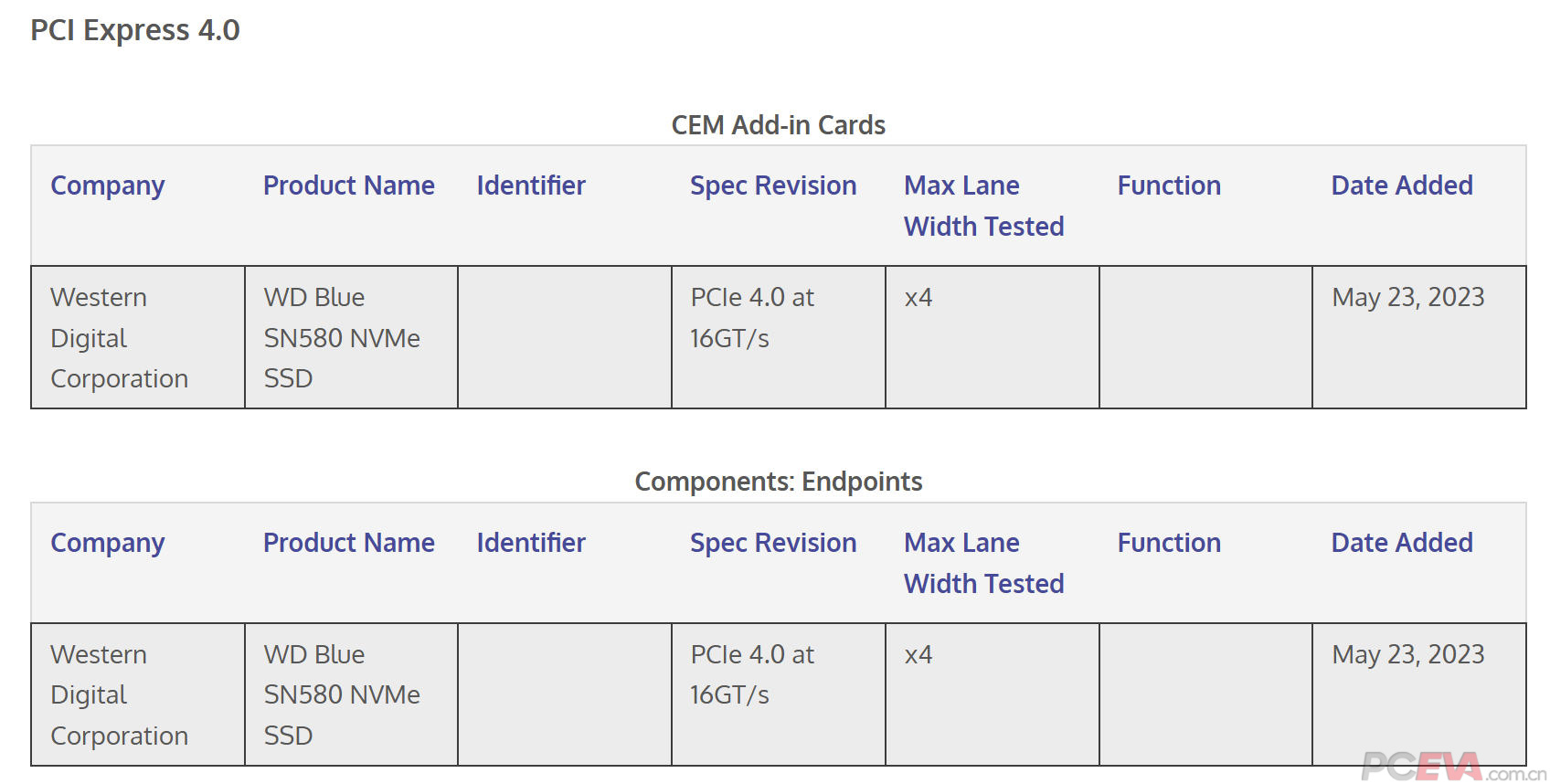Sort Components: Endpoints table by Identifier
The image size is (1550, 784).
coord(531,543)
